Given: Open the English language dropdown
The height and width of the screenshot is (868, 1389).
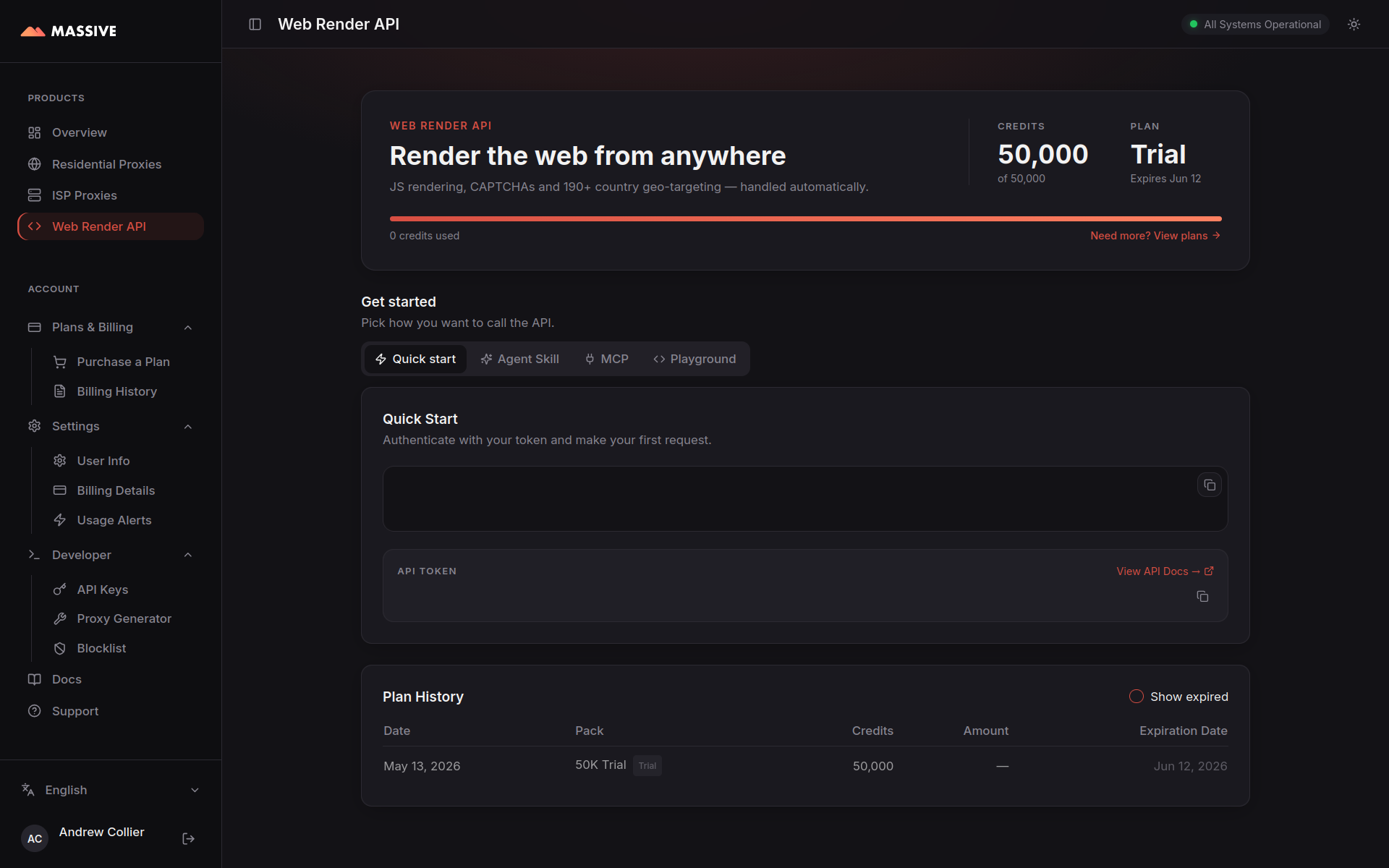Looking at the screenshot, I should coord(111,790).
